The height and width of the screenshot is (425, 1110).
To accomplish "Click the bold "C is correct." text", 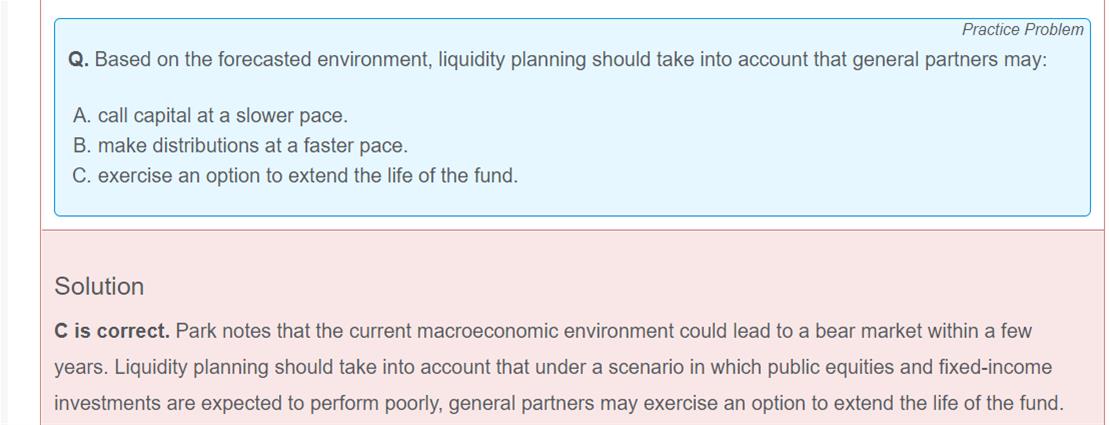I will 112,331.
